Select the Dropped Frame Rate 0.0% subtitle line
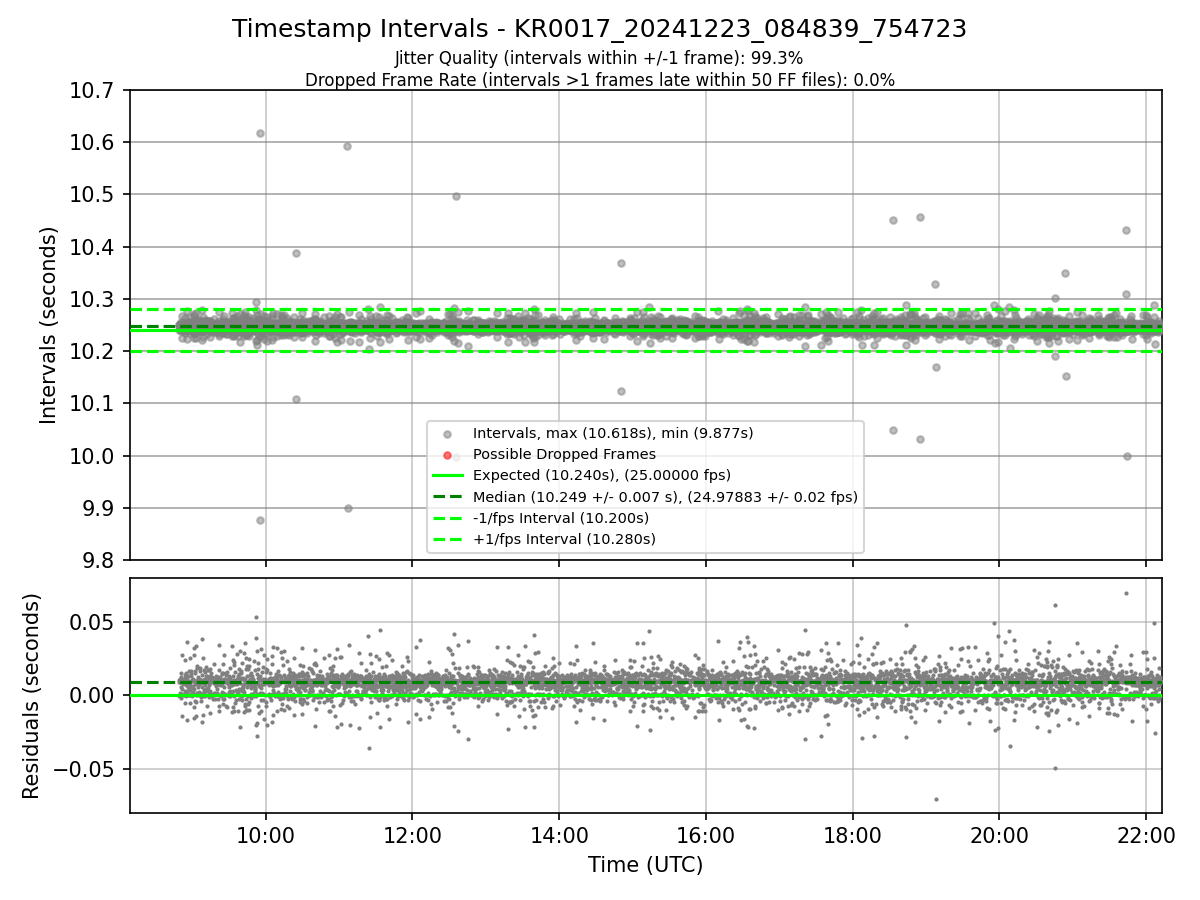This screenshot has width=1200, height=900. click(599, 80)
